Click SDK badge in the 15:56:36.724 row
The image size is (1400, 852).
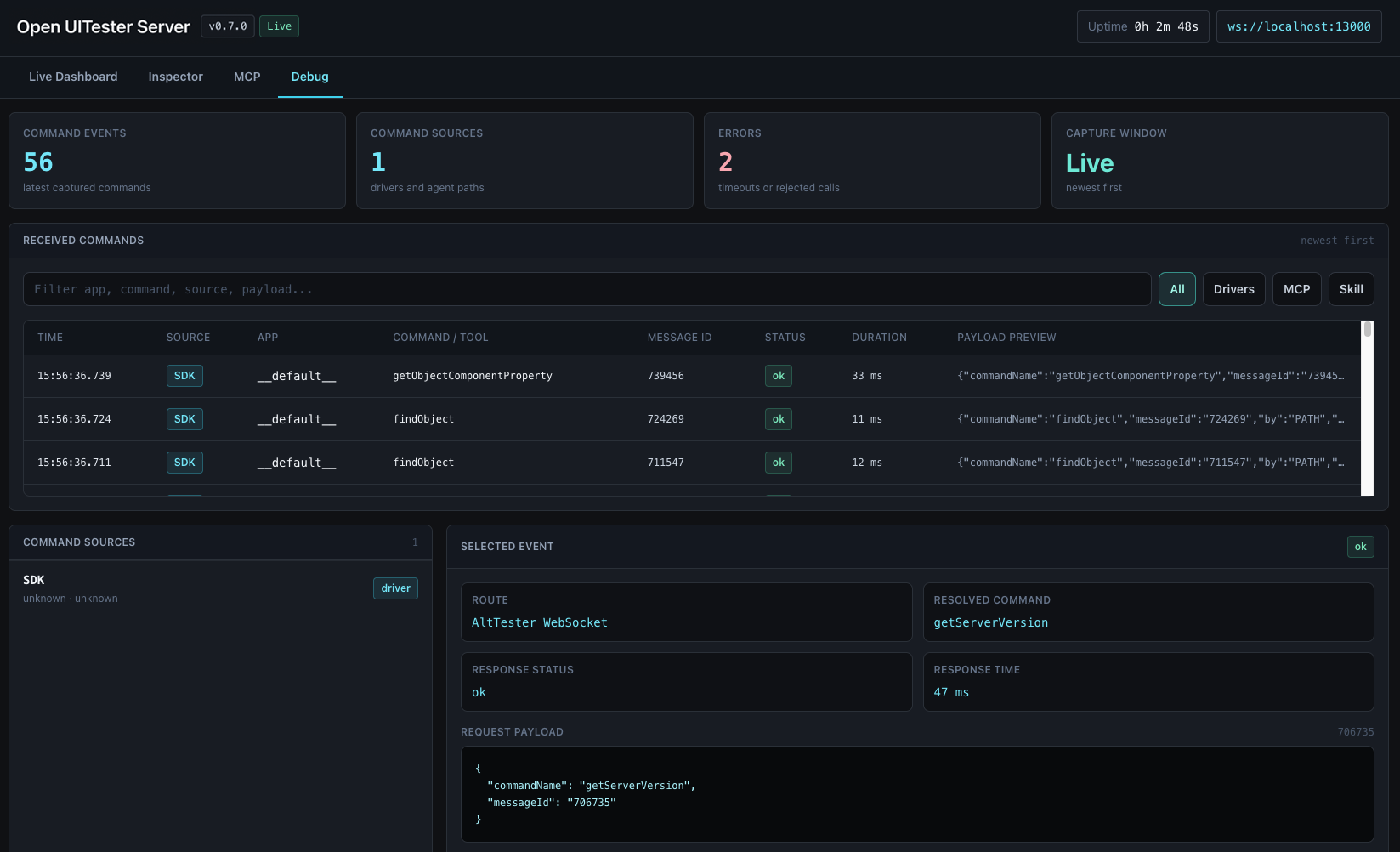pyautogui.click(x=184, y=419)
